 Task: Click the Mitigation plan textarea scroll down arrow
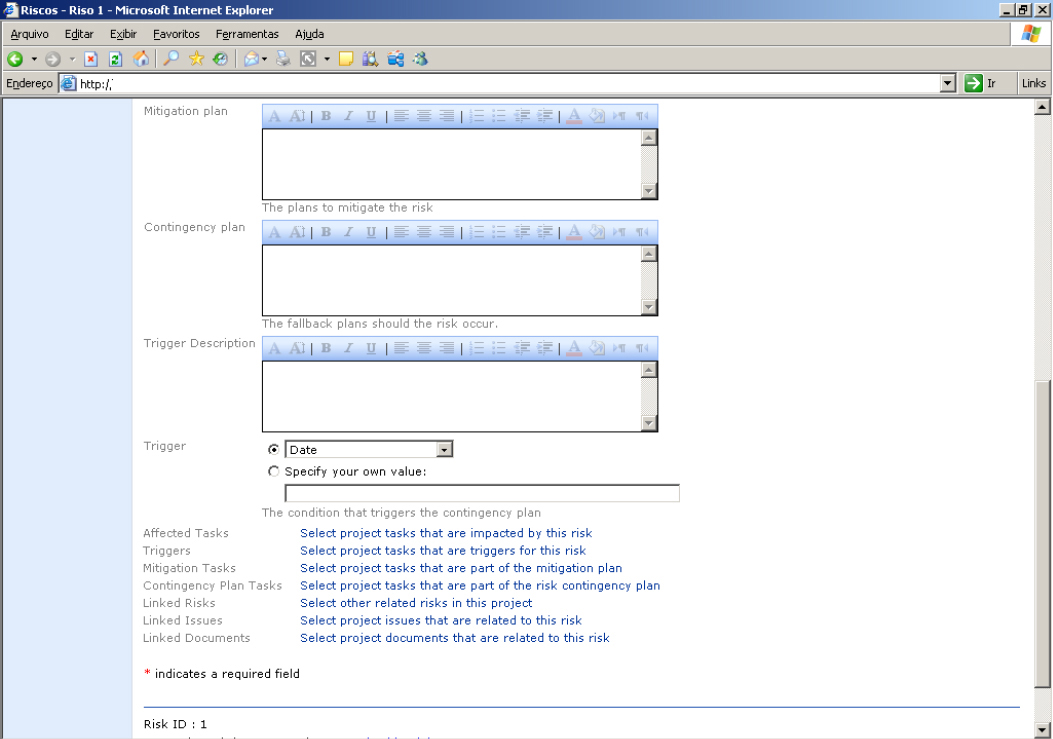(x=649, y=191)
